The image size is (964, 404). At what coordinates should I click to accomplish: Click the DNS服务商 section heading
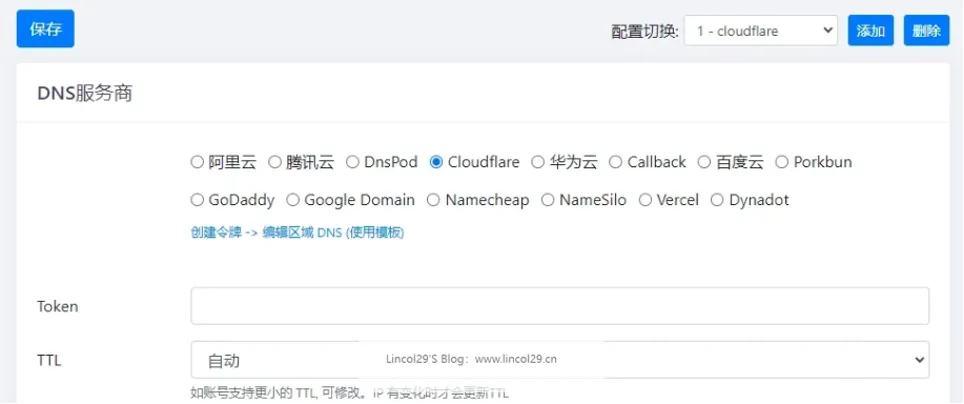click(x=85, y=93)
